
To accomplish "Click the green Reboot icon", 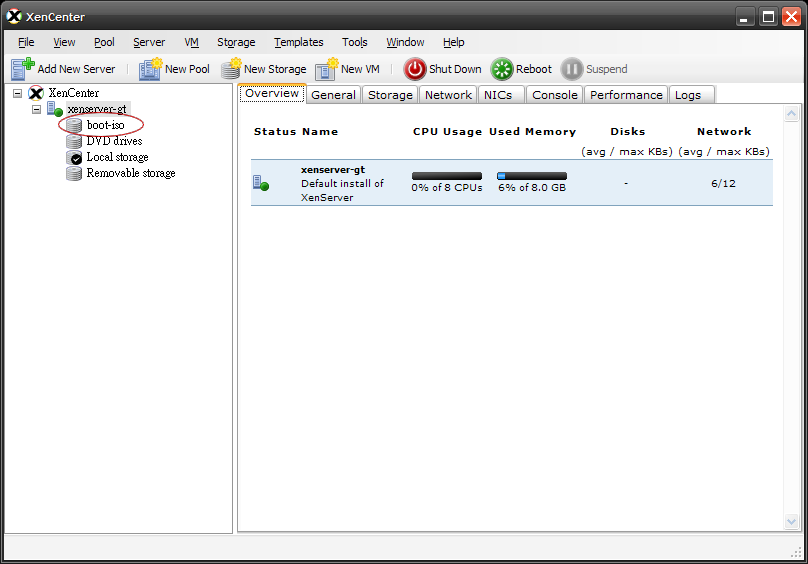I will pos(502,69).
